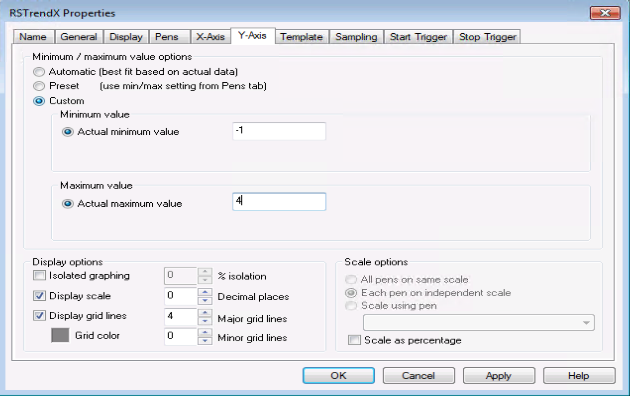Toggle Display grid lines checkbox
Image resolution: width=630 pixels, height=396 pixels.
(x=39, y=316)
